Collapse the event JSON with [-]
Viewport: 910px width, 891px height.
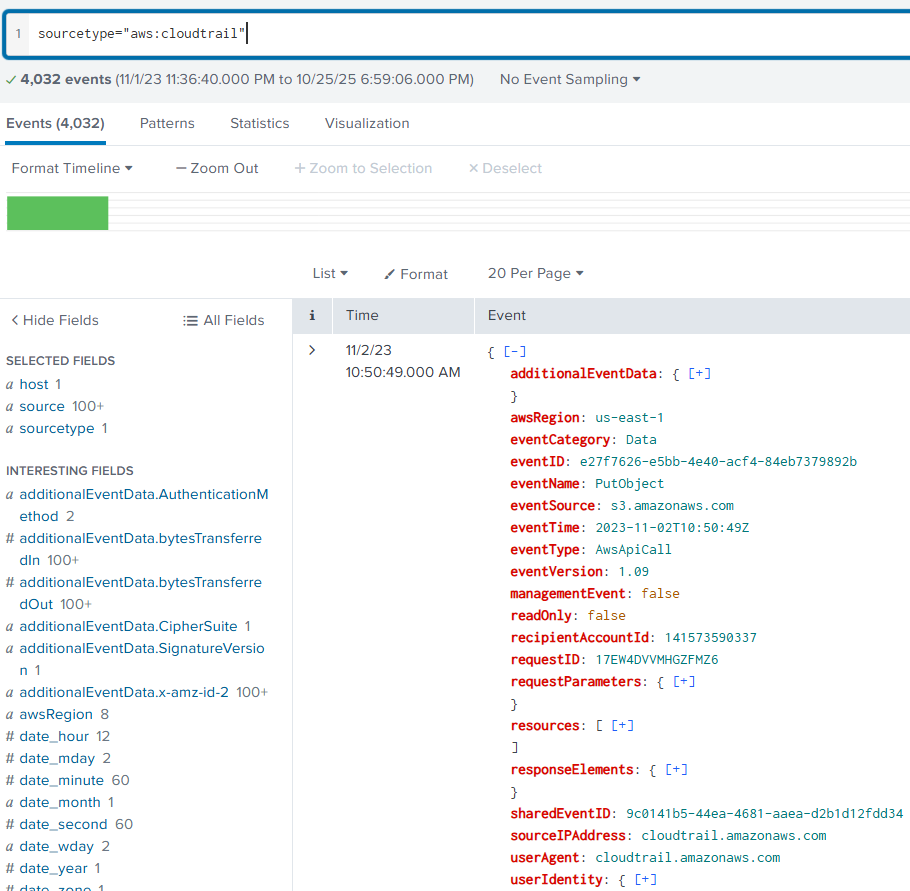coord(515,351)
